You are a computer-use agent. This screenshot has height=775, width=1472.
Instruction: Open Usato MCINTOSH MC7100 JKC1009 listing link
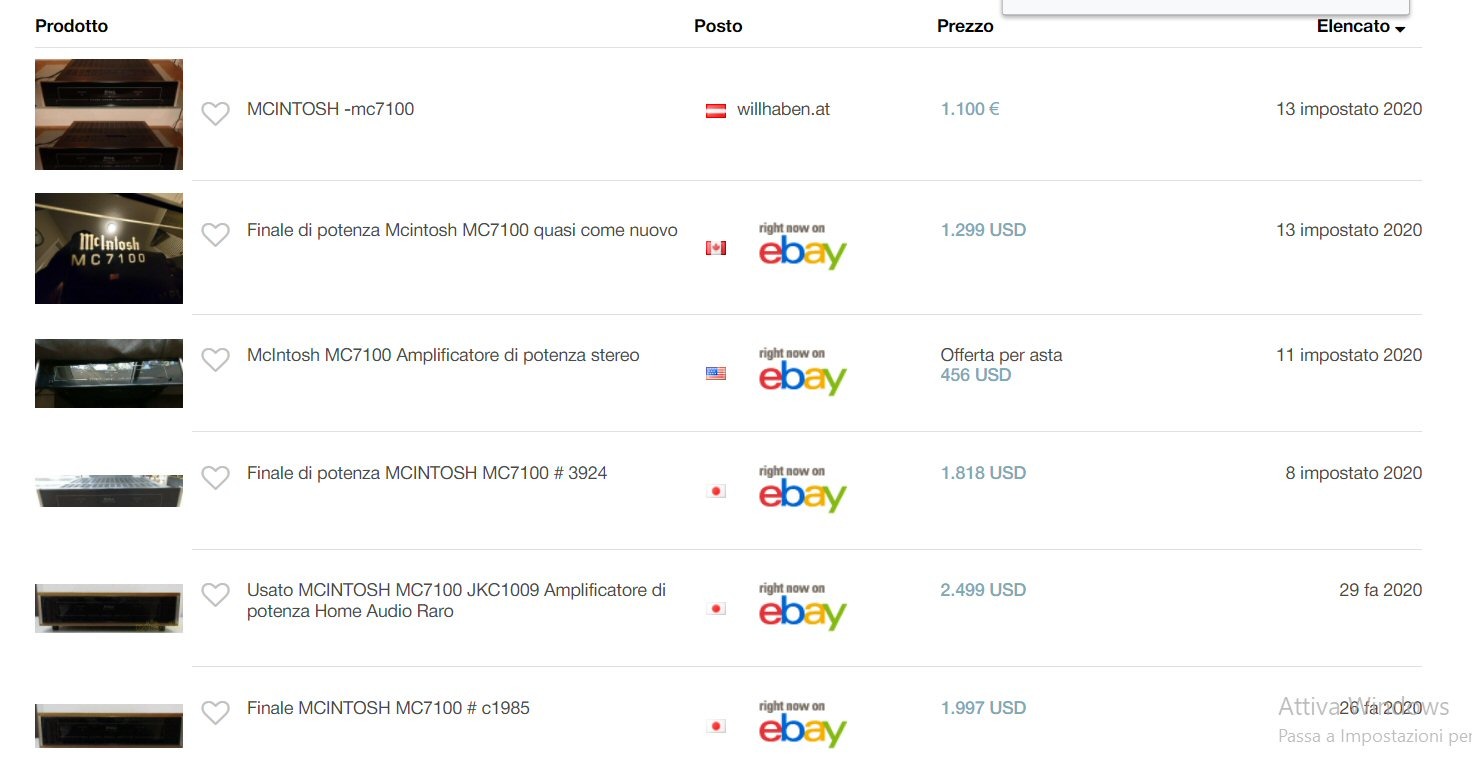click(456, 600)
